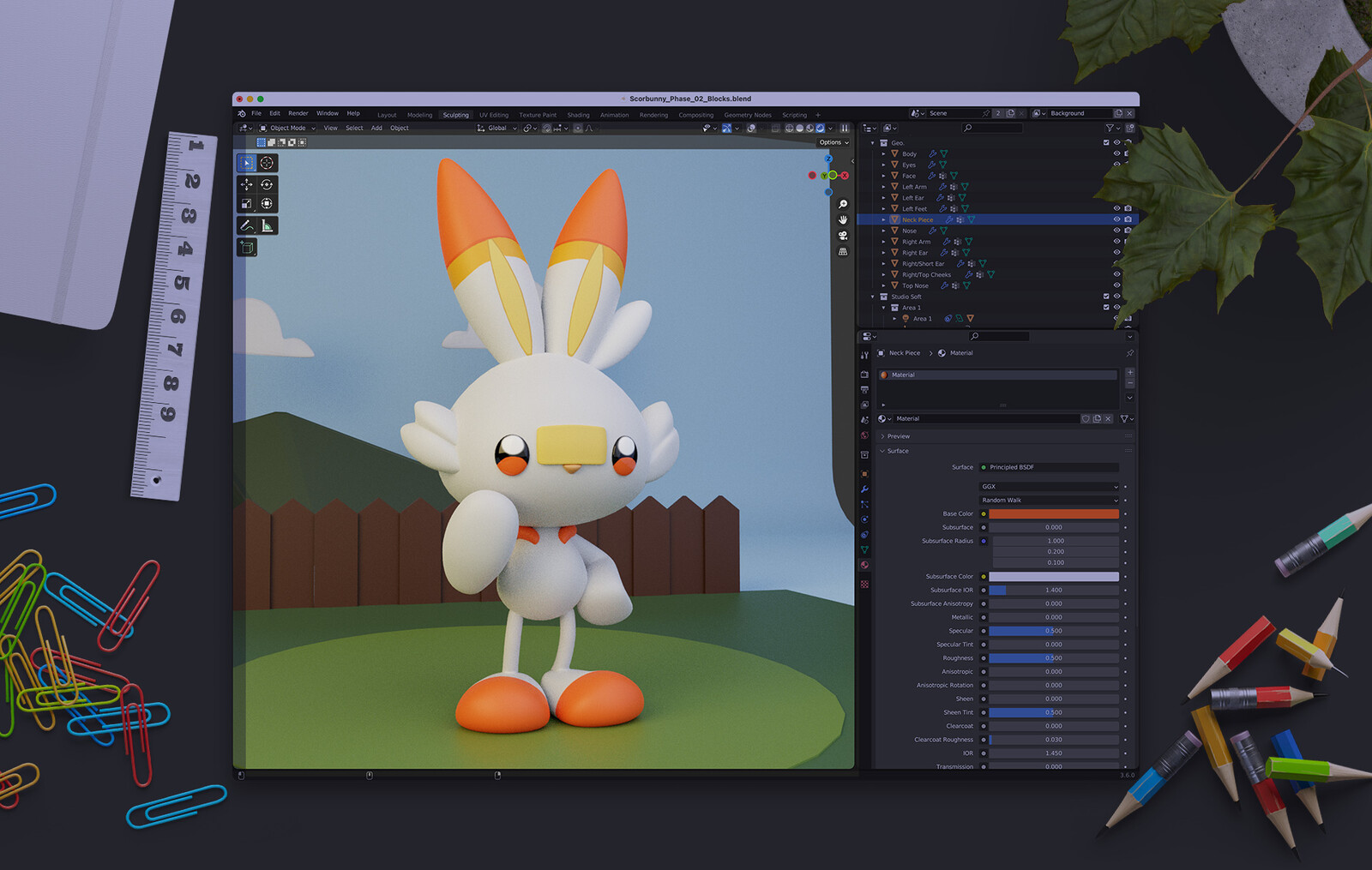Open the File menu
The image size is (1372, 870).
coord(256,113)
